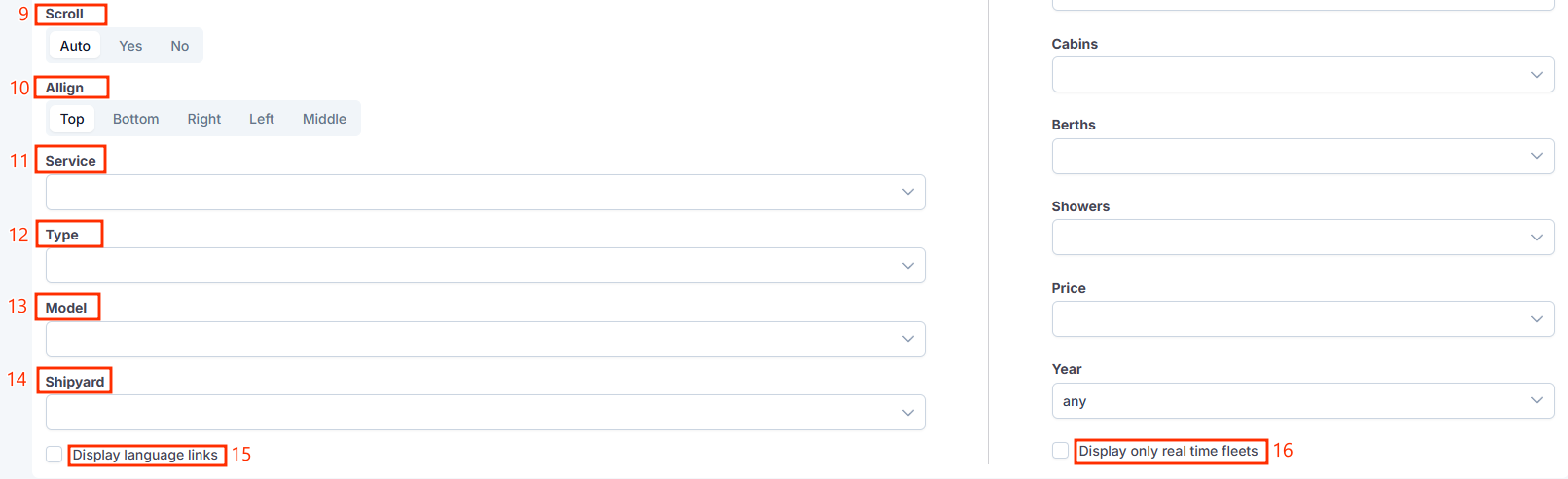This screenshot has height=479, width=1568.
Task: Choose Right alignment option
Action: [x=204, y=119]
